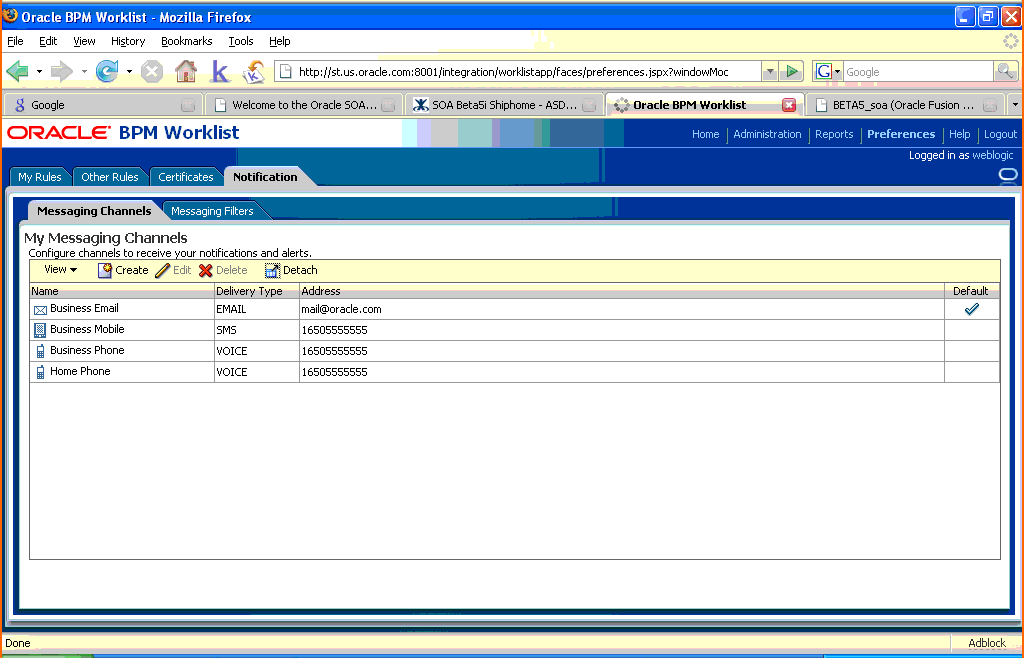This screenshot has width=1024, height=658.
Task: Switch to Welcome to the Oracle SOA tab
Action: [304, 104]
